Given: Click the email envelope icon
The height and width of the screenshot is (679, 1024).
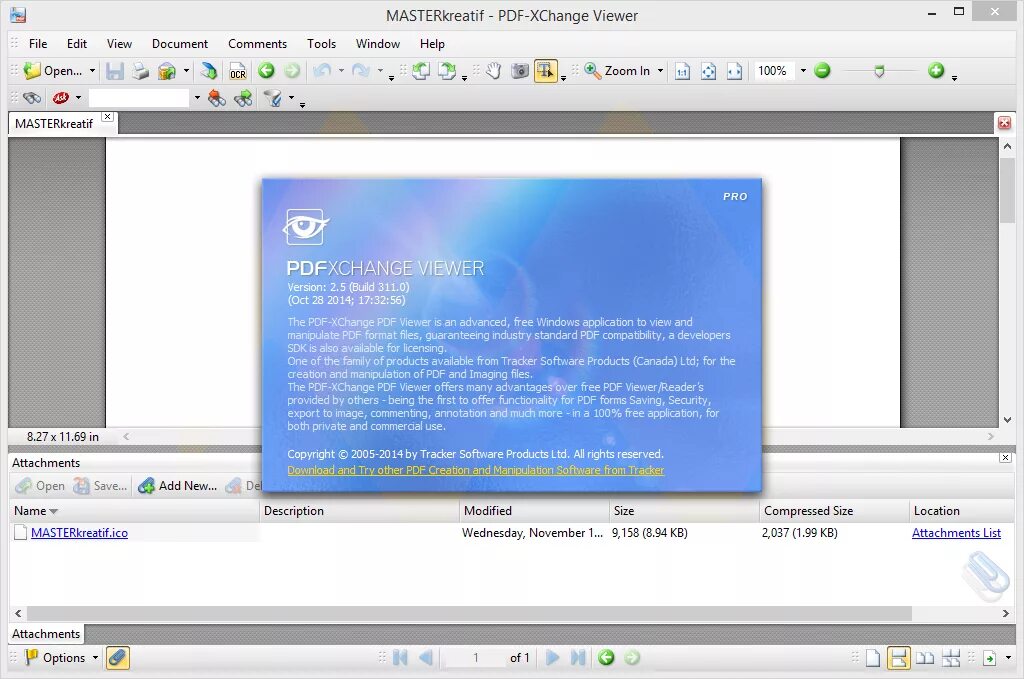Looking at the screenshot, I should 167,71.
